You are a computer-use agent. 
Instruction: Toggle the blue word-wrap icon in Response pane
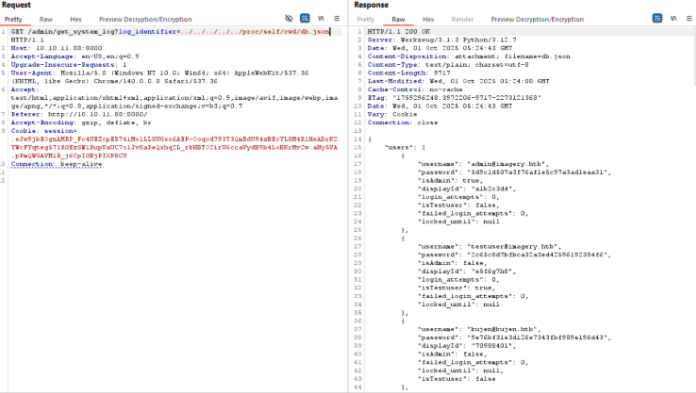[x=657, y=18]
